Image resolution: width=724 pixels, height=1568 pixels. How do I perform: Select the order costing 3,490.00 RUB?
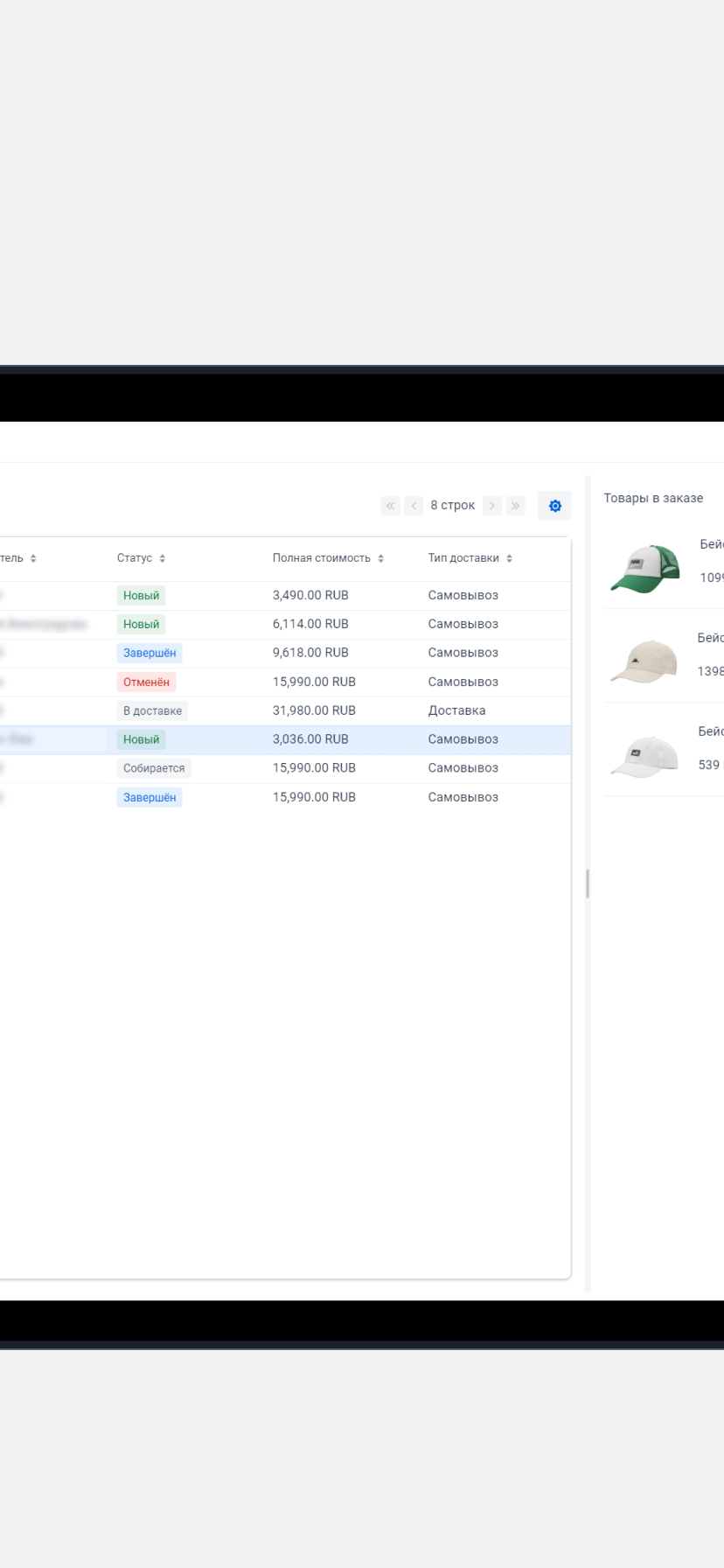pyautogui.click(x=310, y=595)
